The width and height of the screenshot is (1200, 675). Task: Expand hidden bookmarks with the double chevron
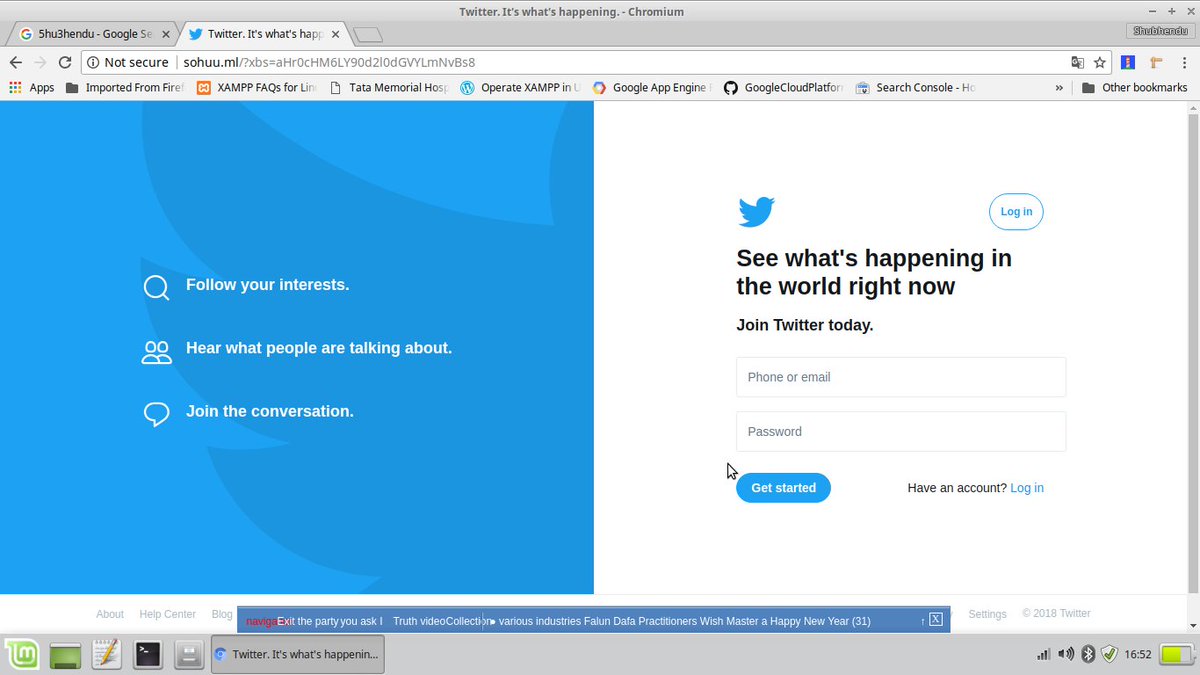pos(1059,88)
